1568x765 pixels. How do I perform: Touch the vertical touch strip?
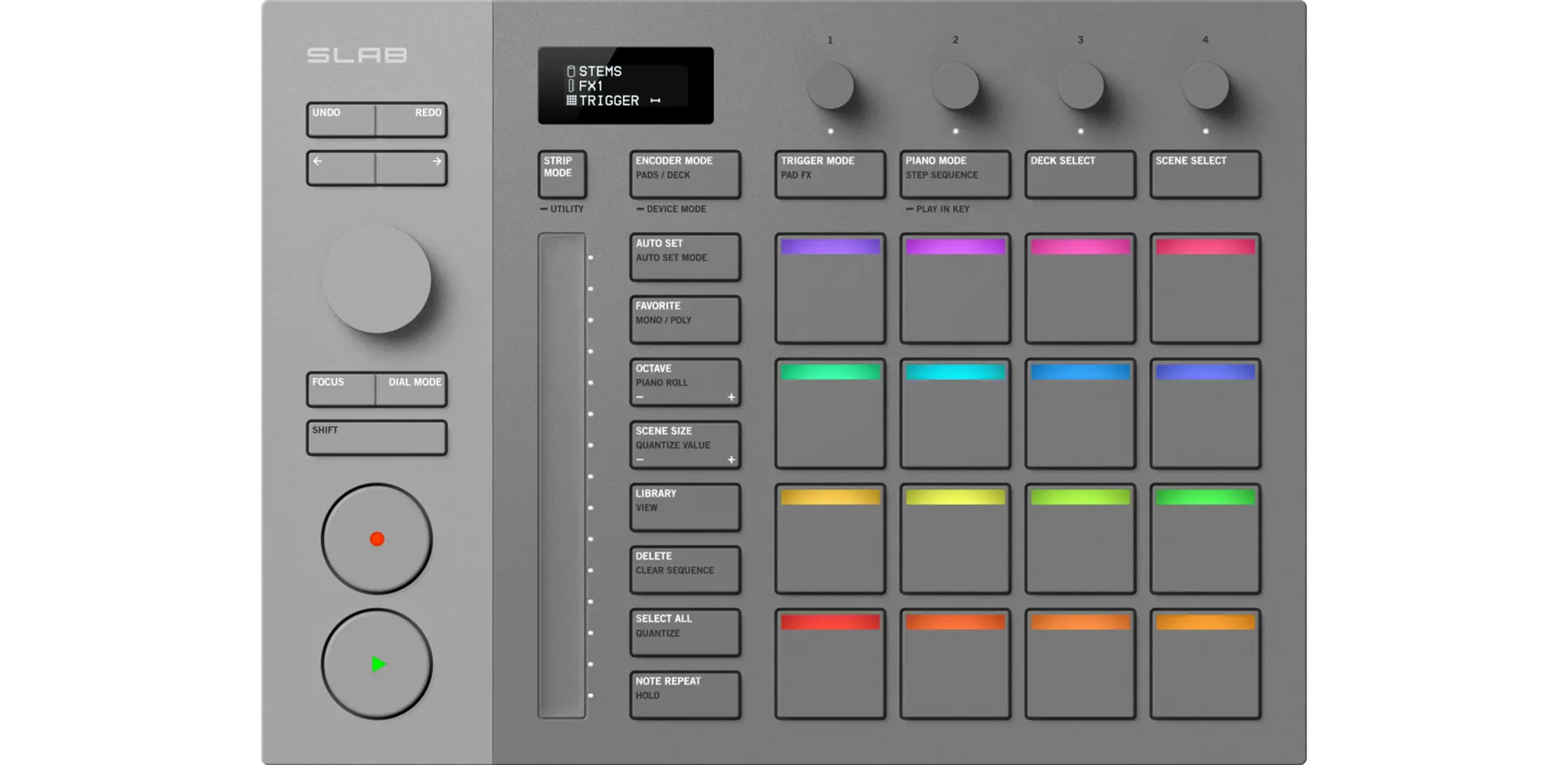(x=561, y=475)
